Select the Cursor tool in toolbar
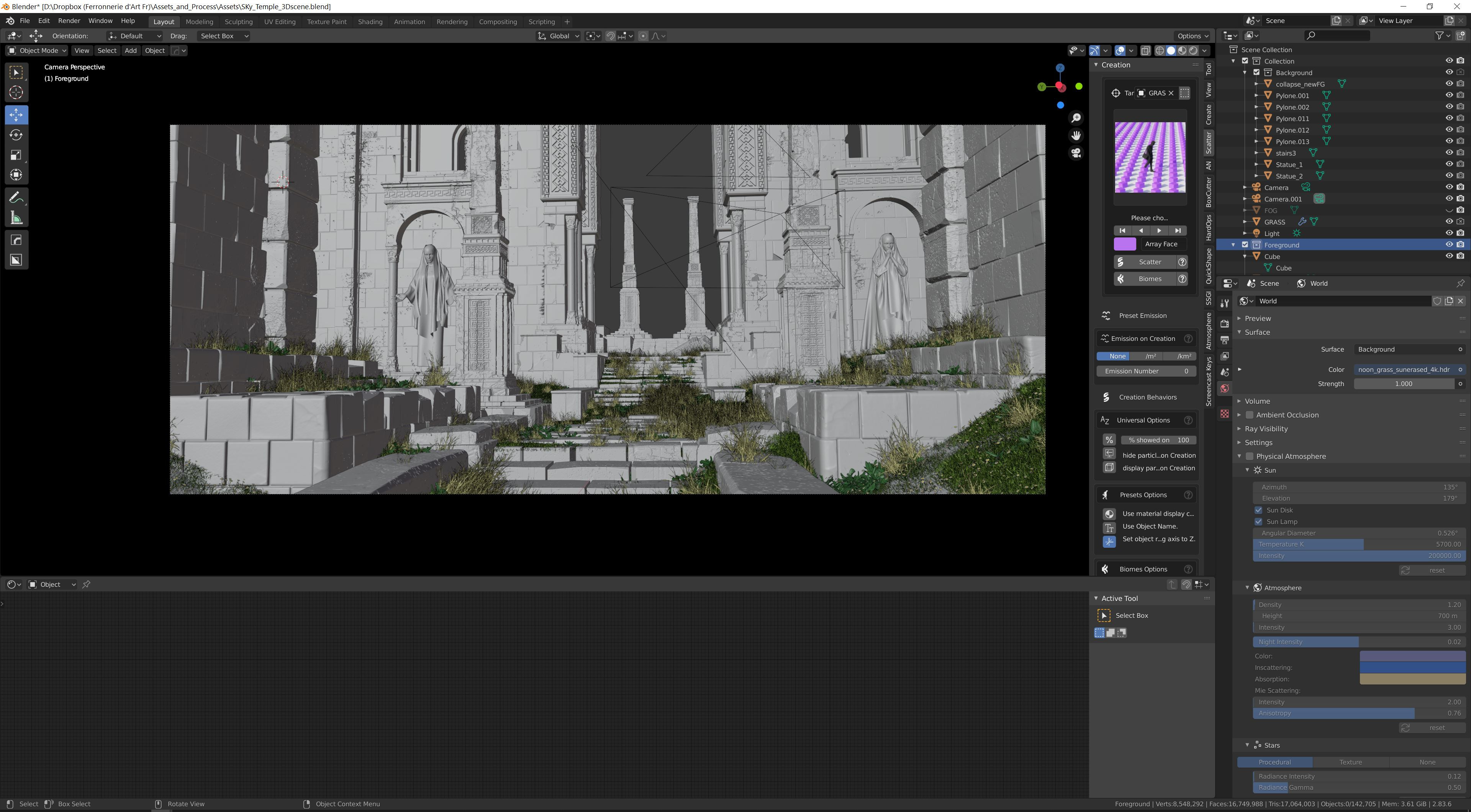The image size is (1471, 812). tap(16, 93)
